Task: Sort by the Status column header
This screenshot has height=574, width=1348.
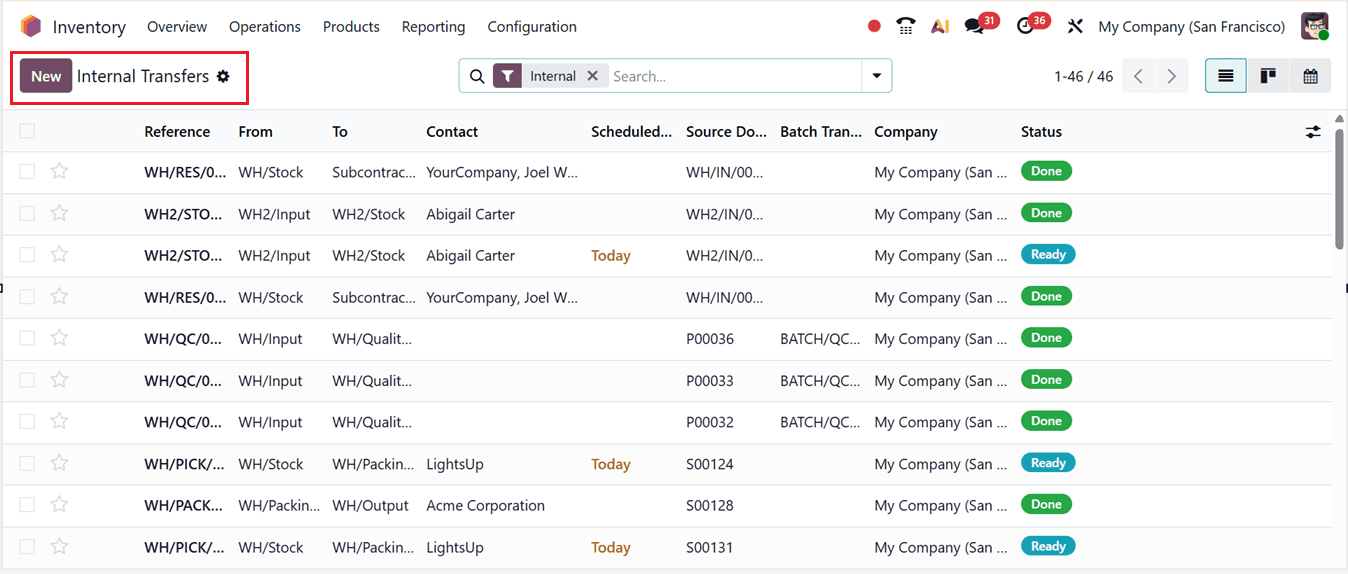Action: coord(1041,132)
